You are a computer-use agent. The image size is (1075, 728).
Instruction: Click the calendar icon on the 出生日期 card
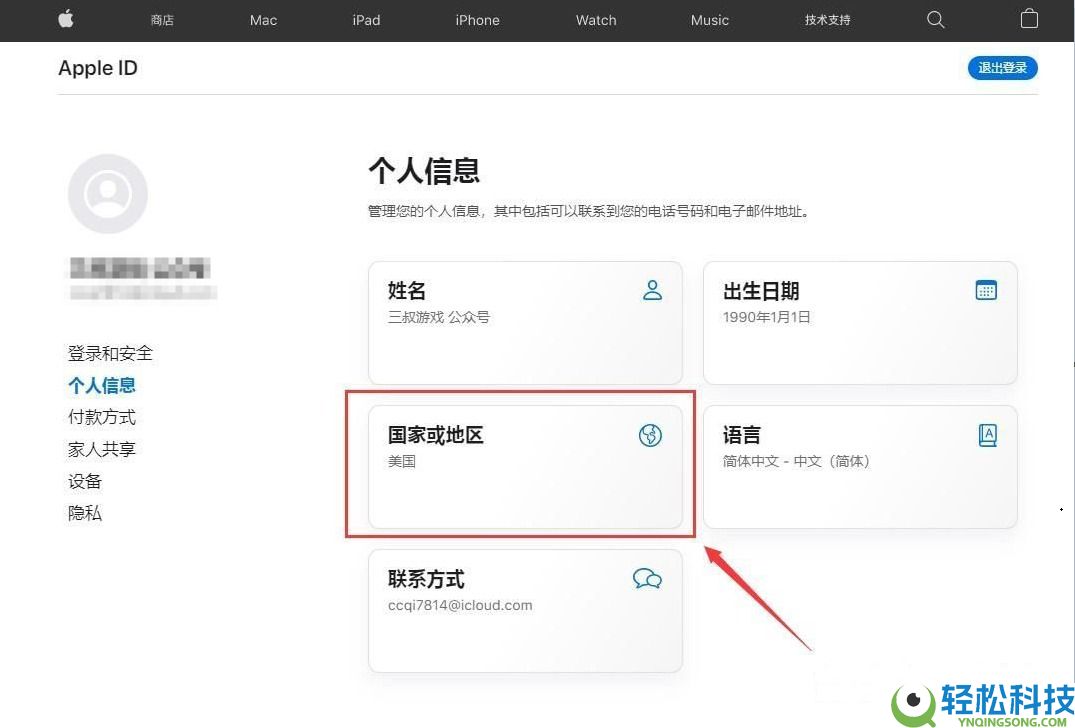tap(986, 289)
